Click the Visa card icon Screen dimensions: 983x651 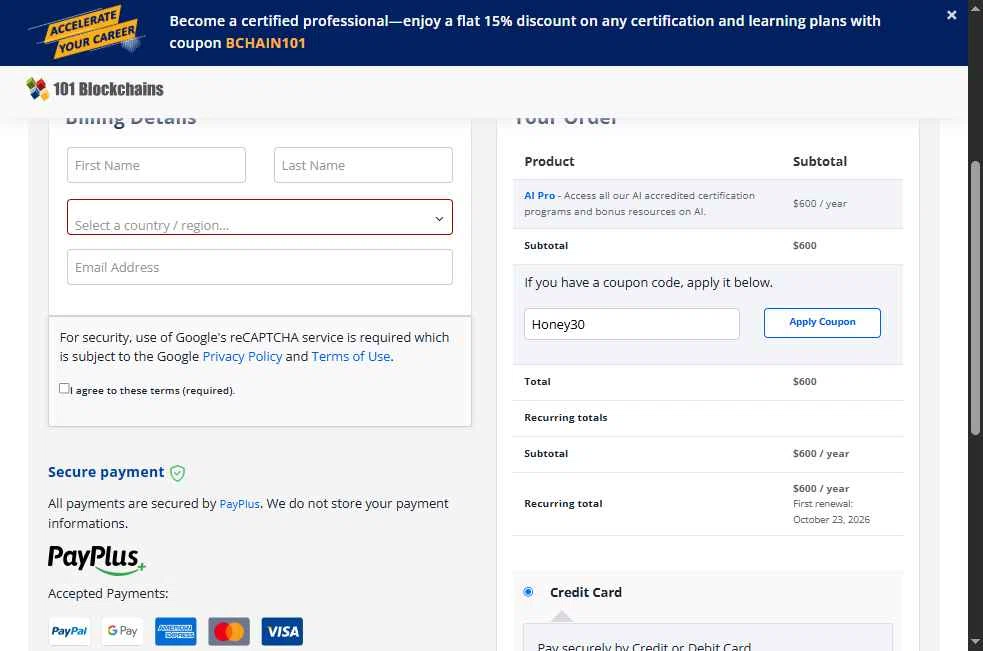(282, 631)
